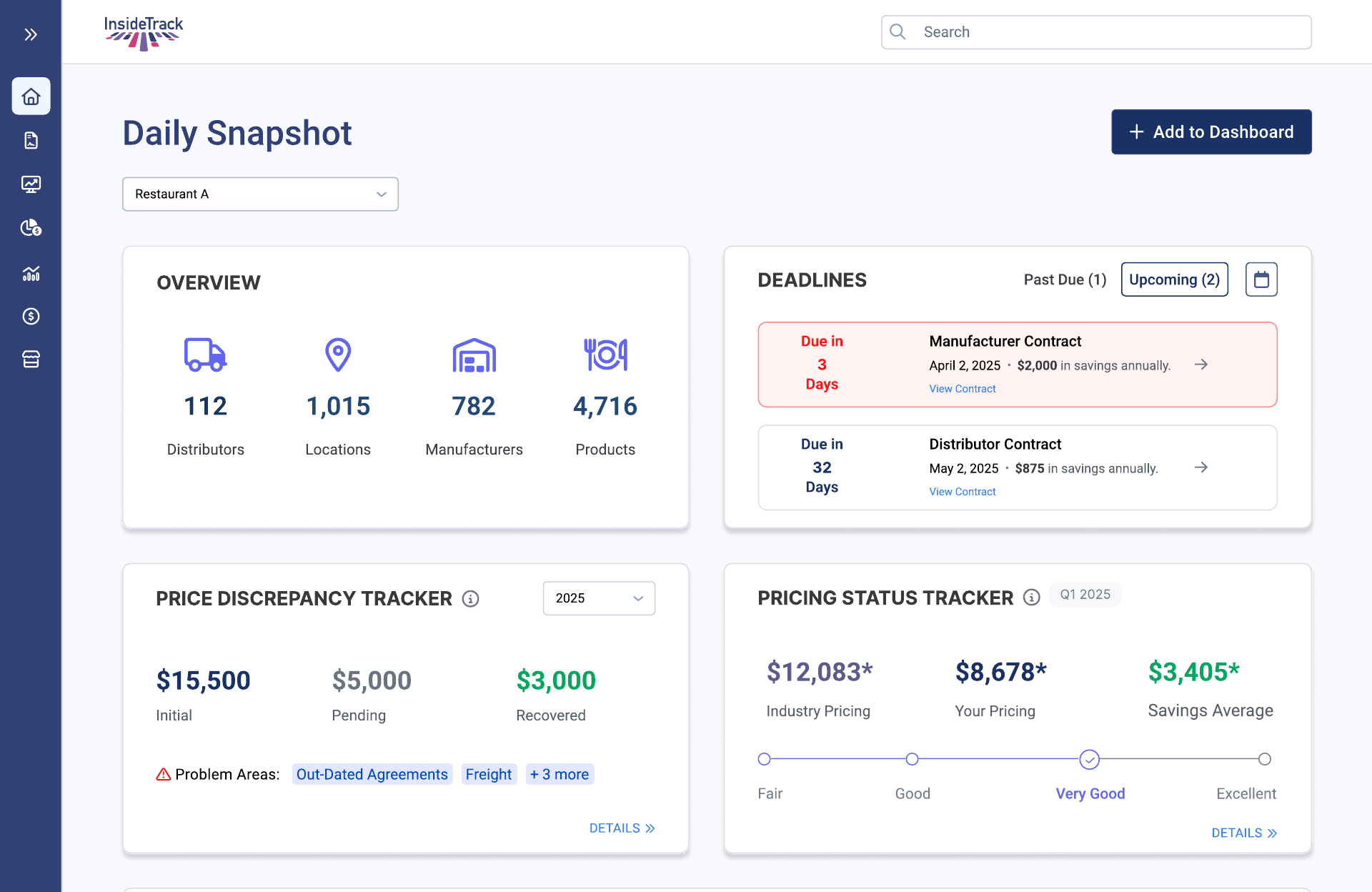Image resolution: width=1372 pixels, height=892 pixels.
Task: Click info icon beside Price Discrepancy Tracker
Action: point(470,599)
